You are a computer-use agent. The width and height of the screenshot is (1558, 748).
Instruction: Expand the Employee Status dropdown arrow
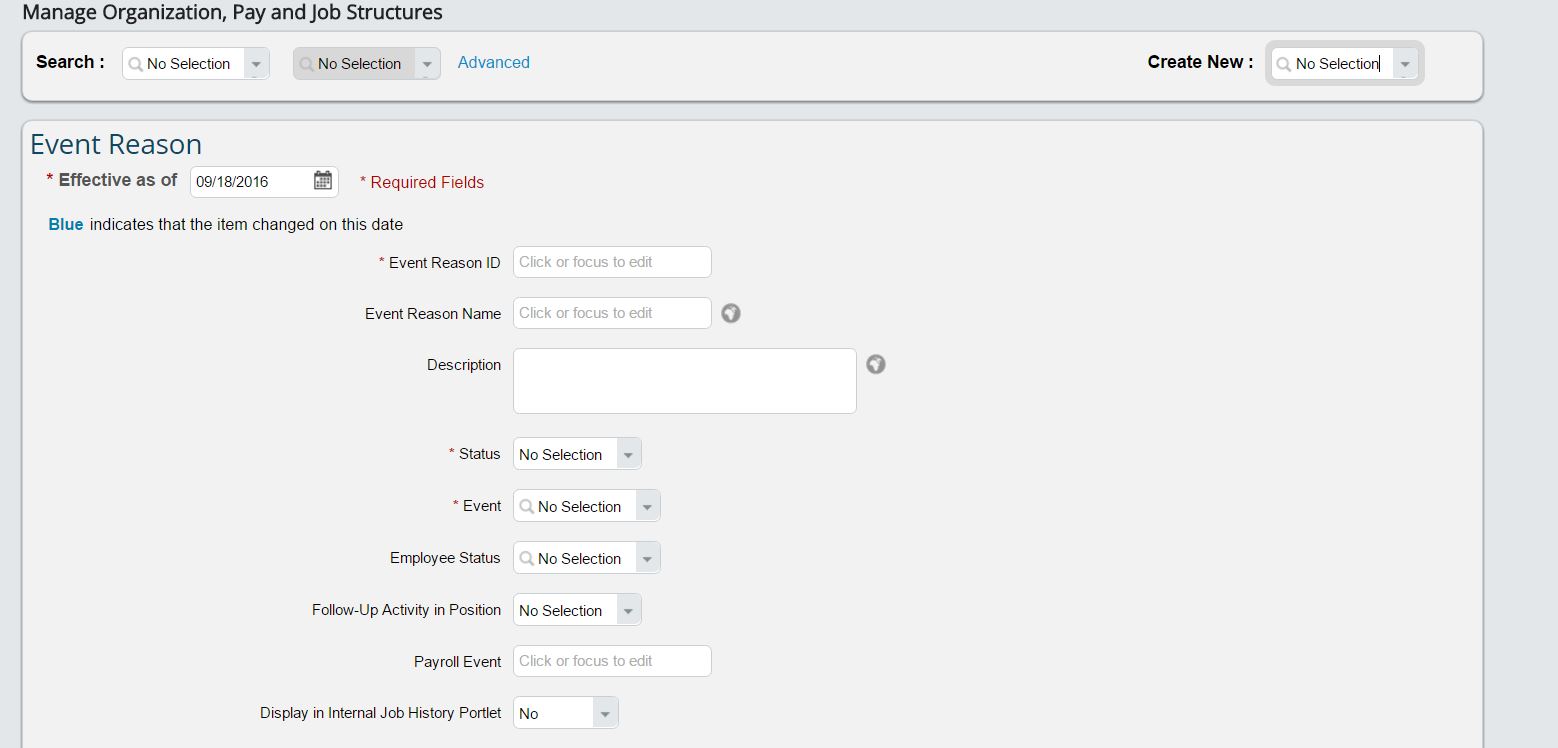coord(647,558)
